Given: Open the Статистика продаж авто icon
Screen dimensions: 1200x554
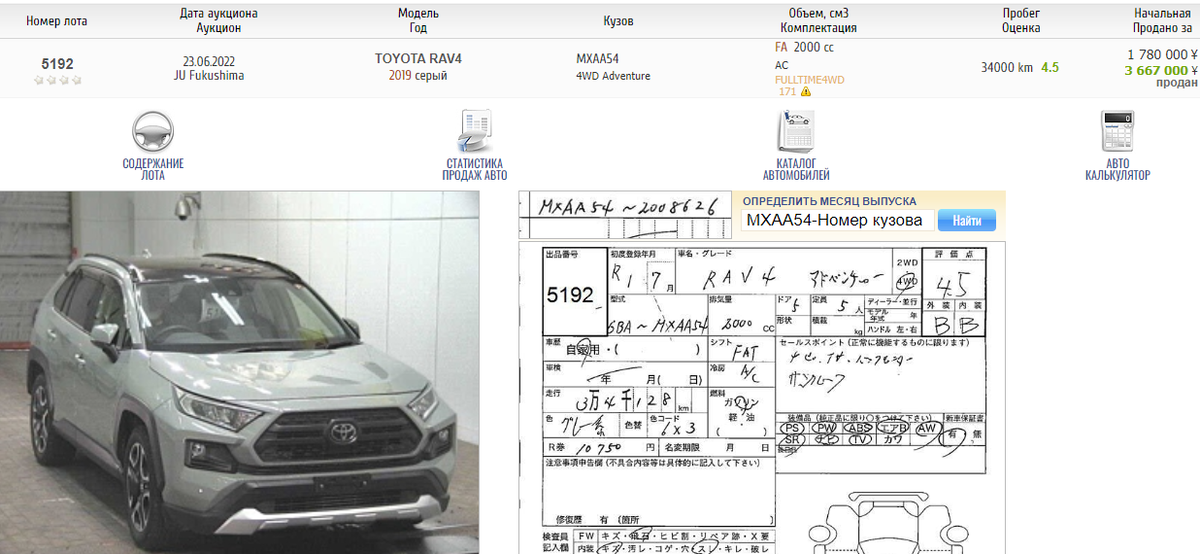Looking at the screenshot, I should point(475,132).
